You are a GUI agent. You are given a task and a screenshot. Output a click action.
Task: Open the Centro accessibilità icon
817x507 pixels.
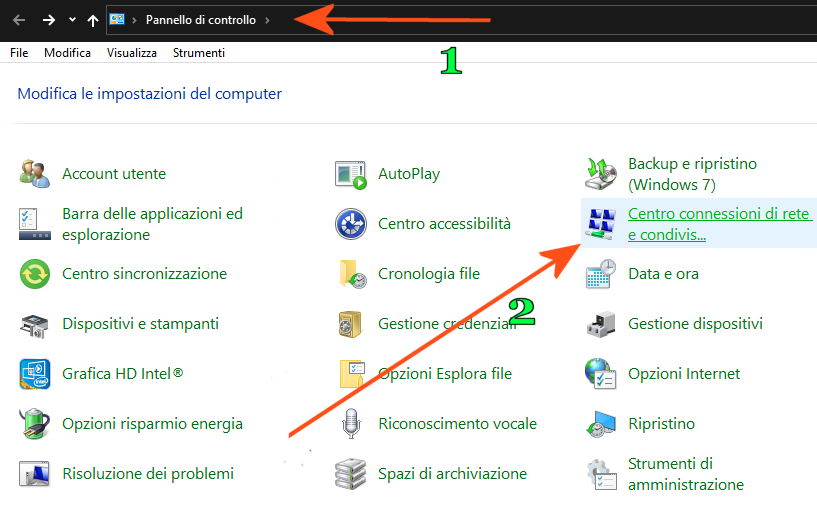[351, 224]
